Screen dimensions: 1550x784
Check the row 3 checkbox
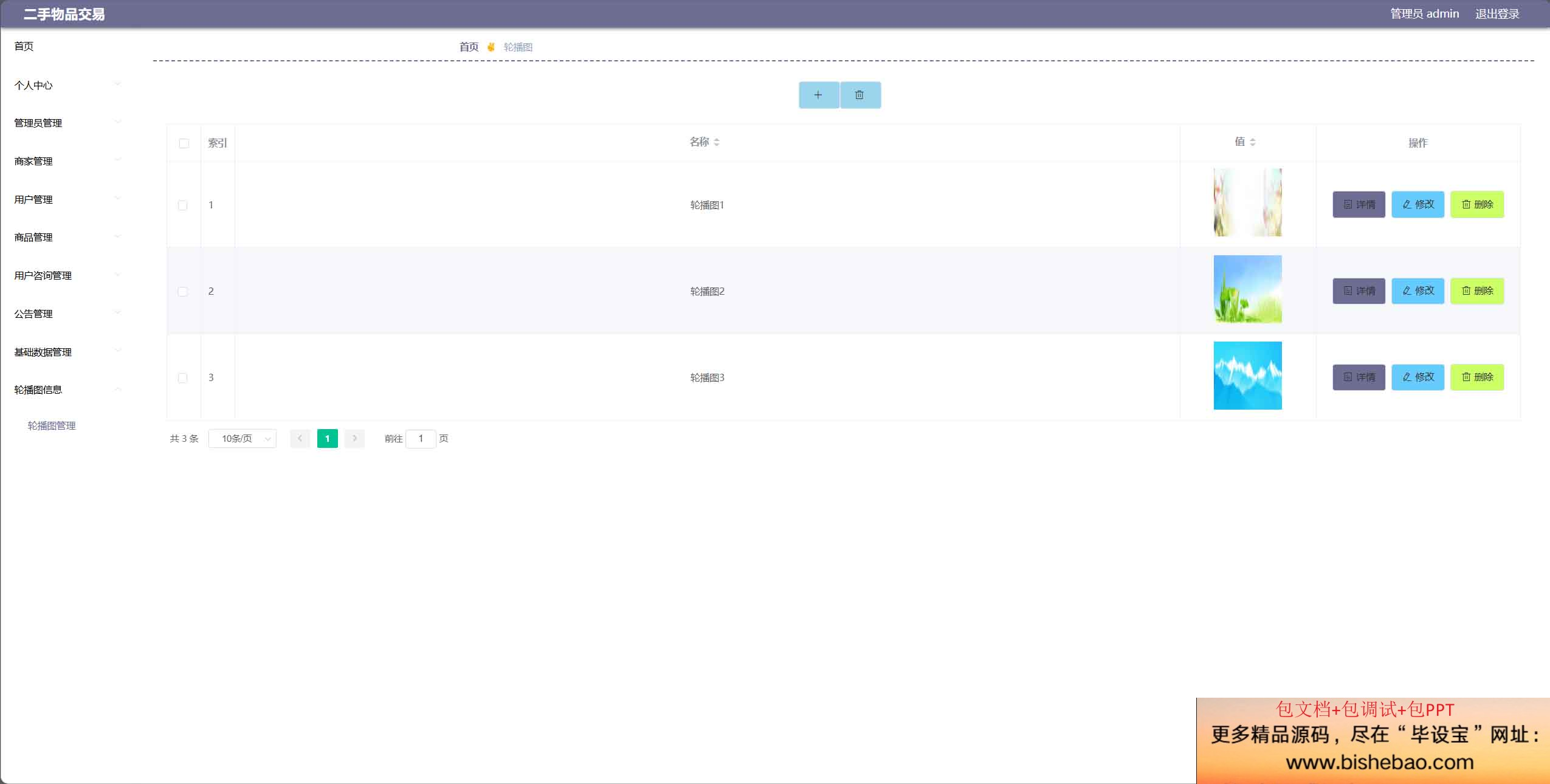[x=183, y=378]
